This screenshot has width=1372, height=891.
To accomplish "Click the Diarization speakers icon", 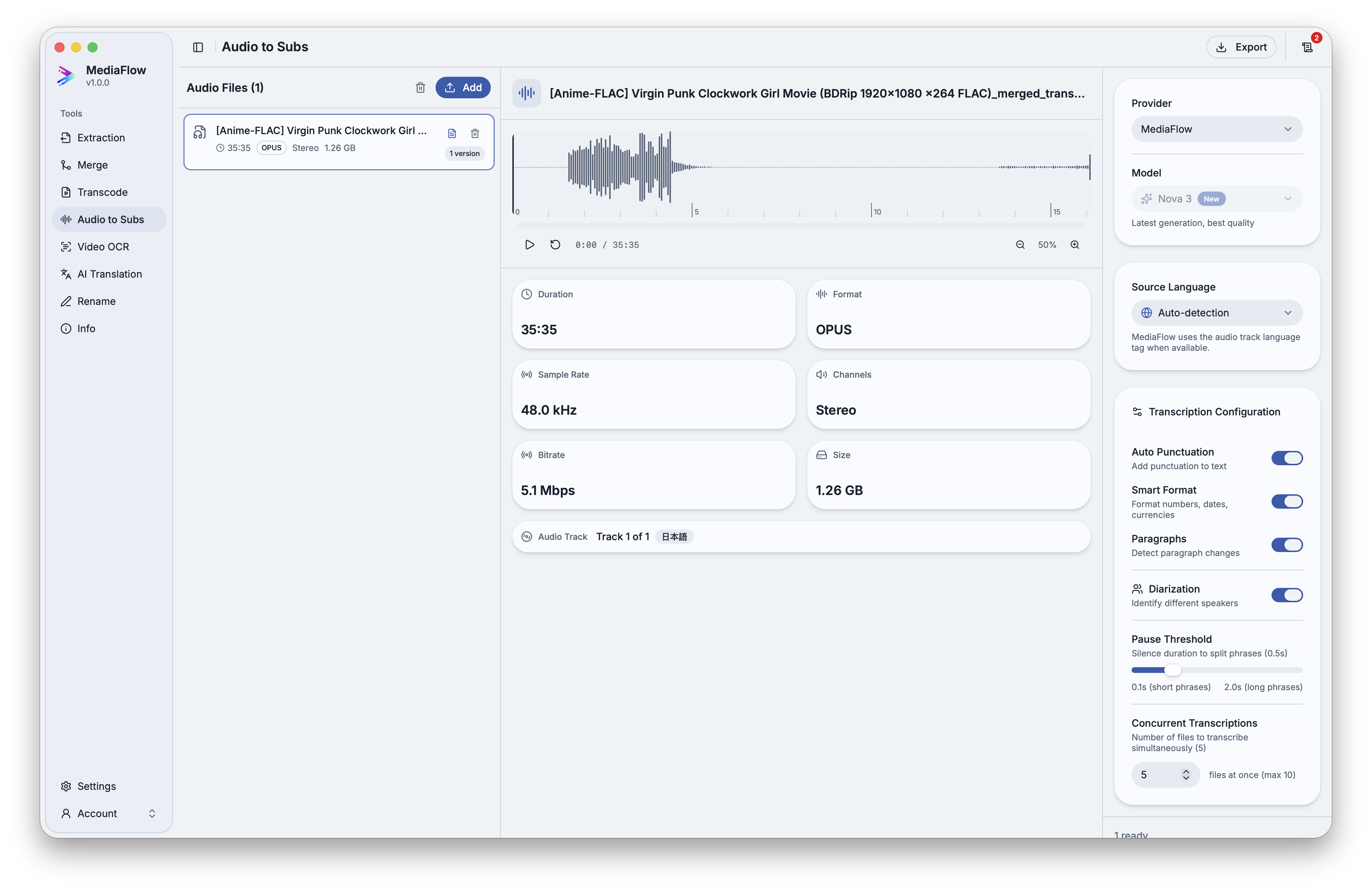I will click(1137, 589).
